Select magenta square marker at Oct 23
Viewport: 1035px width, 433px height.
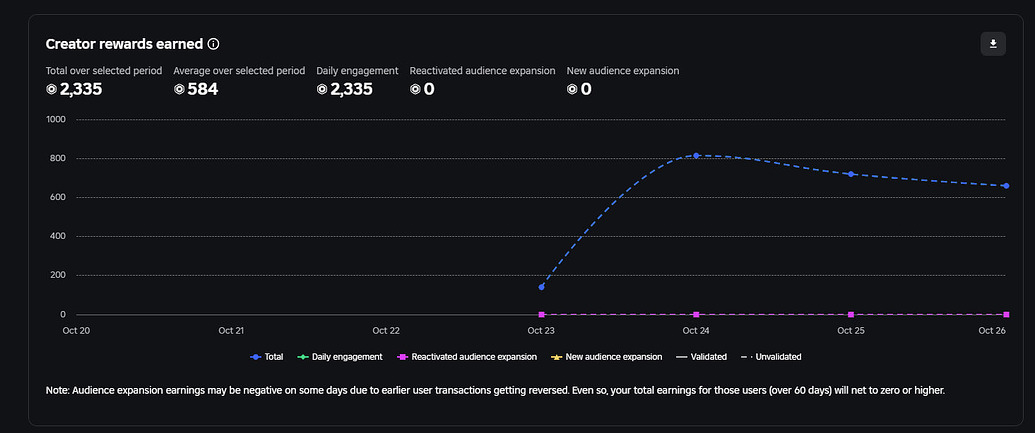[x=541, y=315]
